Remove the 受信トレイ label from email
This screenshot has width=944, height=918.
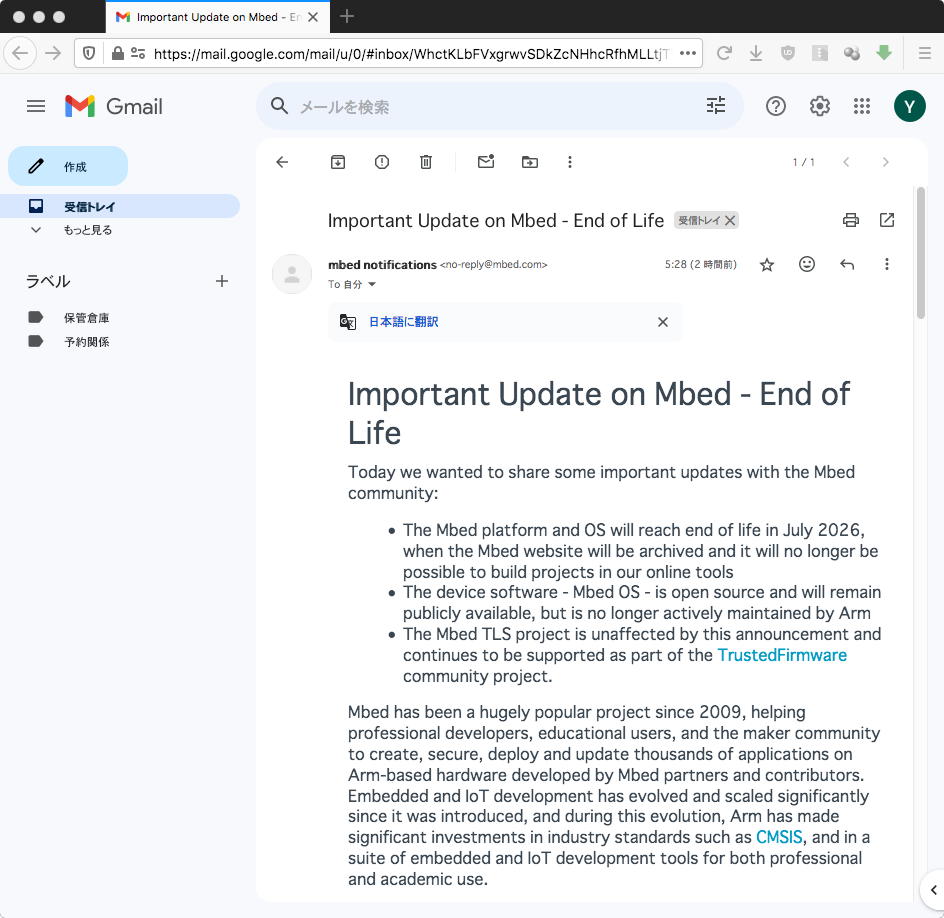(x=730, y=220)
